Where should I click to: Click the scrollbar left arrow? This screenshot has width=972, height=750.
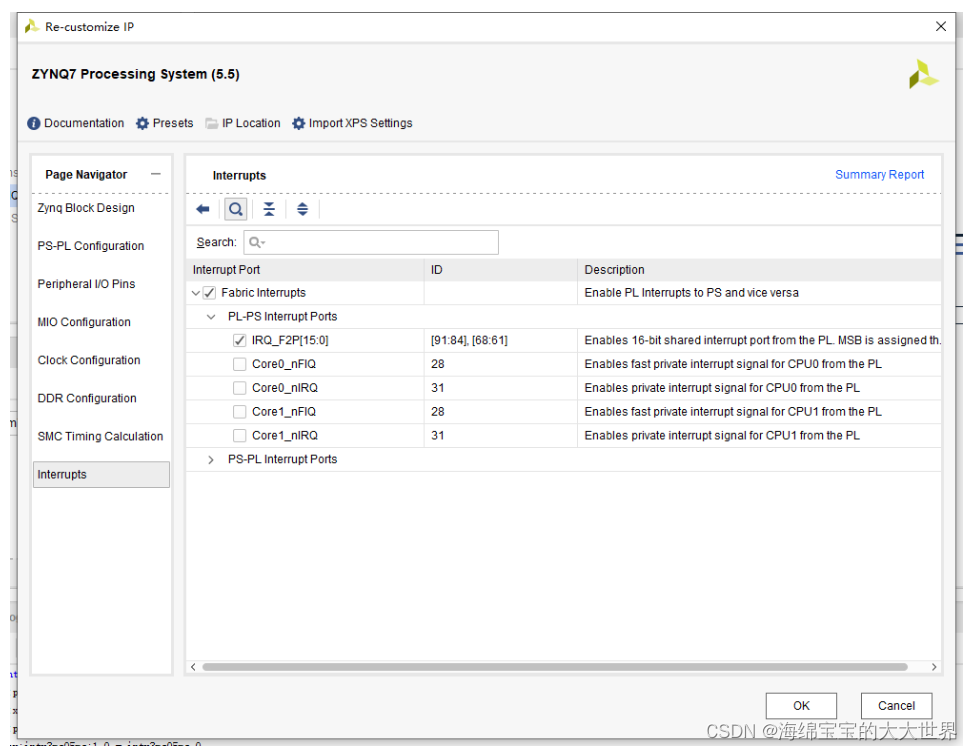pos(193,668)
